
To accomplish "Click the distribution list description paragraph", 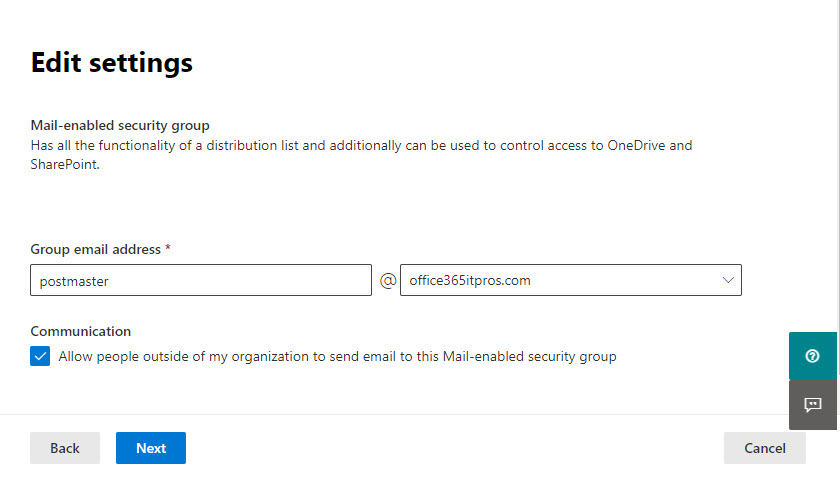I will pos(362,155).
